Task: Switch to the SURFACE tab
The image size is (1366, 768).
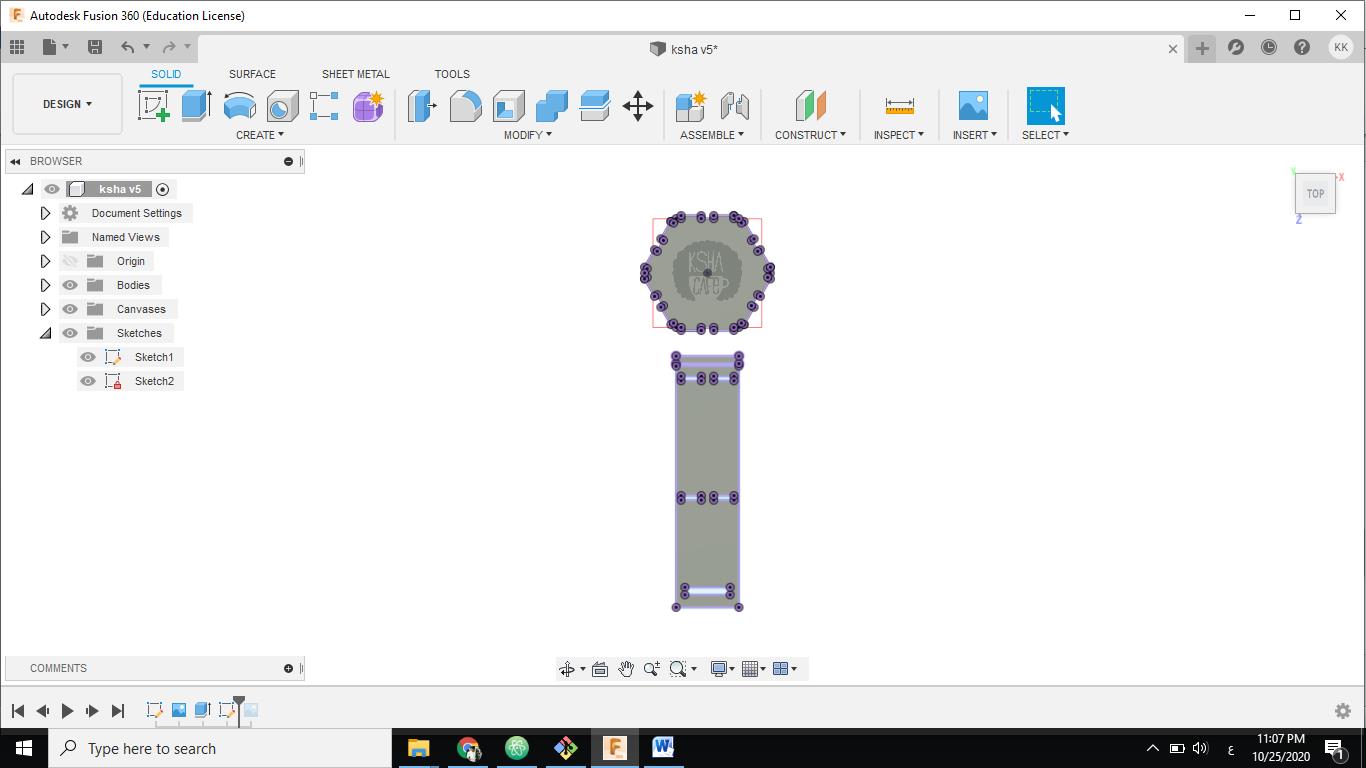Action: click(x=252, y=74)
